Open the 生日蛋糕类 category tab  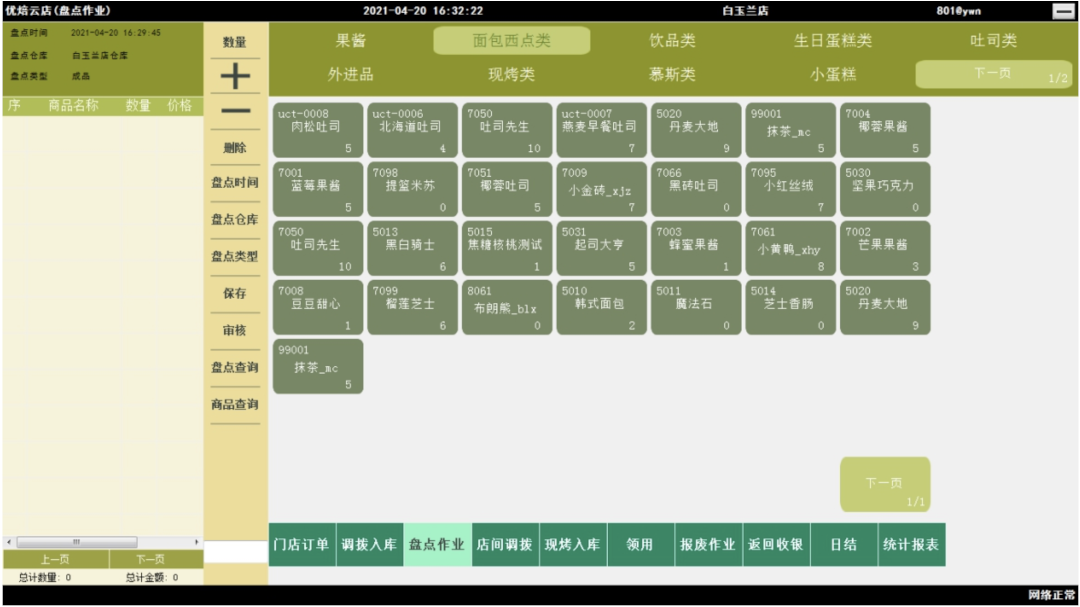click(832, 40)
